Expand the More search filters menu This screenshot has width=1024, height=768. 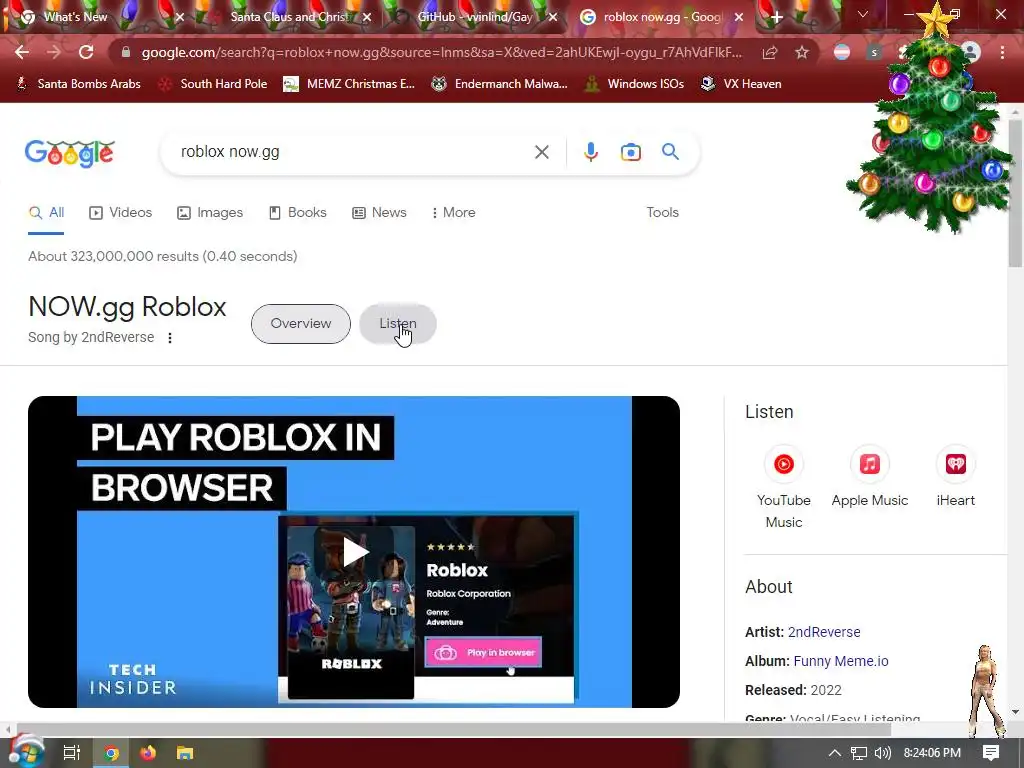453,212
